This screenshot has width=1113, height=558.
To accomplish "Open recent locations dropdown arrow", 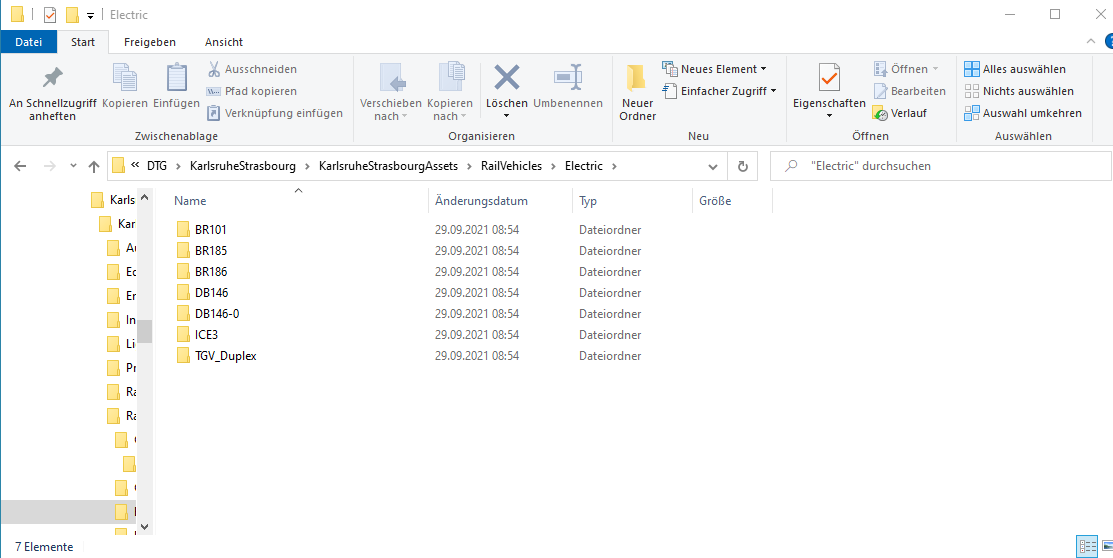I will tap(73, 166).
